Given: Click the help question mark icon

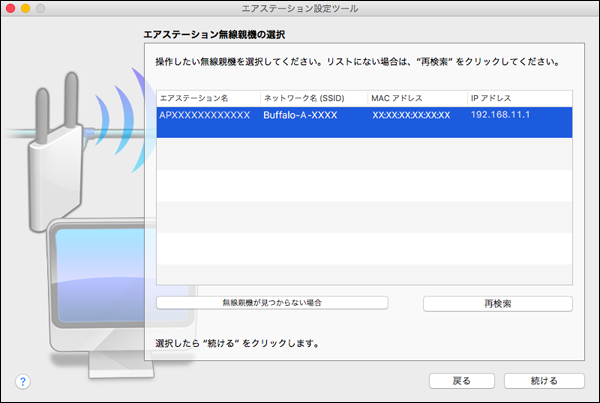Looking at the screenshot, I should click(23, 381).
